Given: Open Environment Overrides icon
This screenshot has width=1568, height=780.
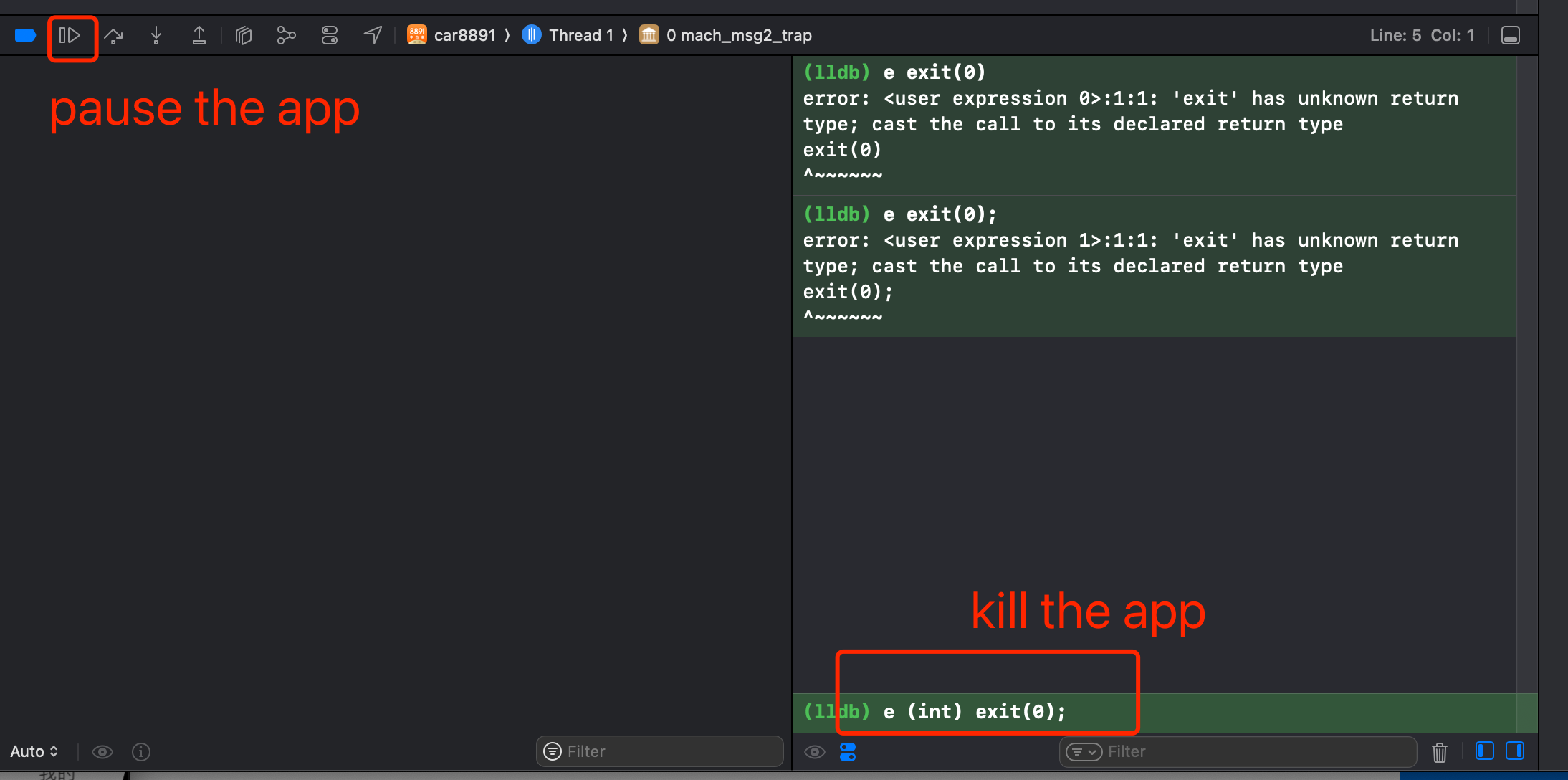Looking at the screenshot, I should pyautogui.click(x=329, y=35).
